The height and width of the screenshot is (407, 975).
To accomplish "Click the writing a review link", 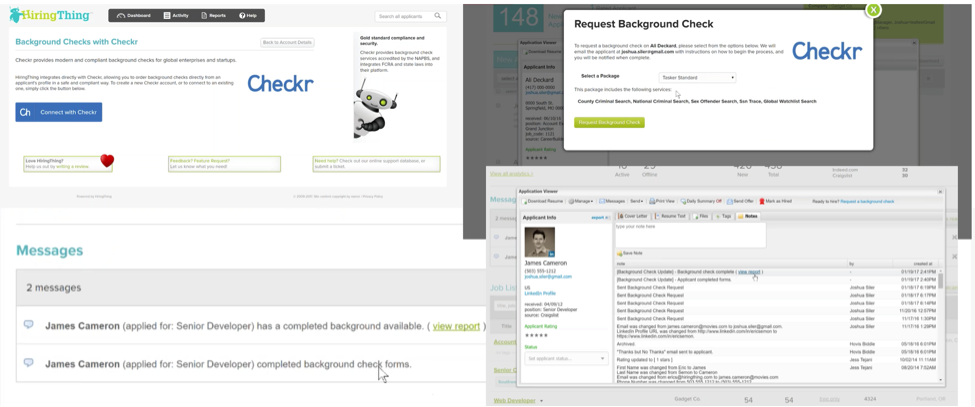I will point(73,167).
